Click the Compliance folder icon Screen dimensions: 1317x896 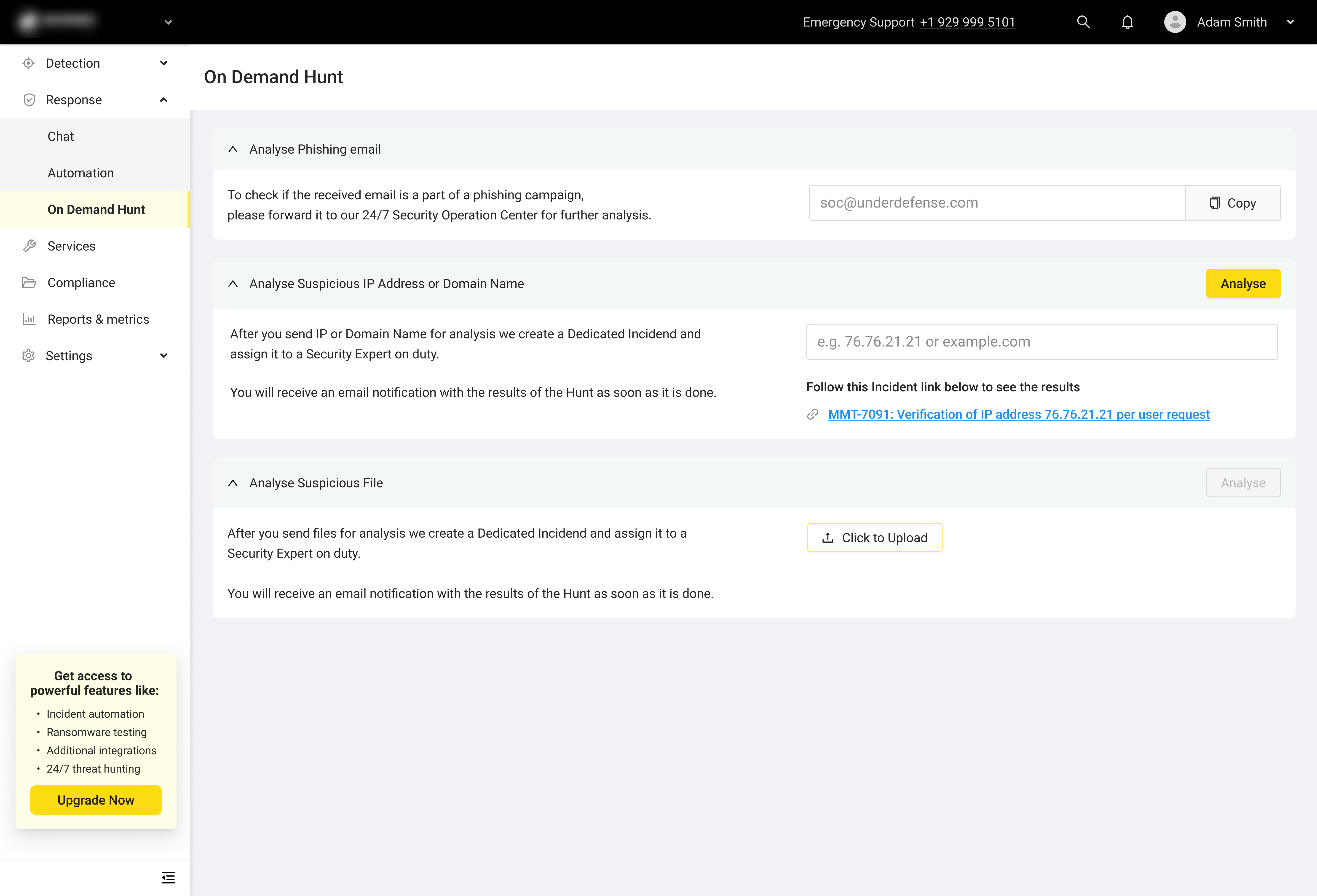[x=29, y=283]
